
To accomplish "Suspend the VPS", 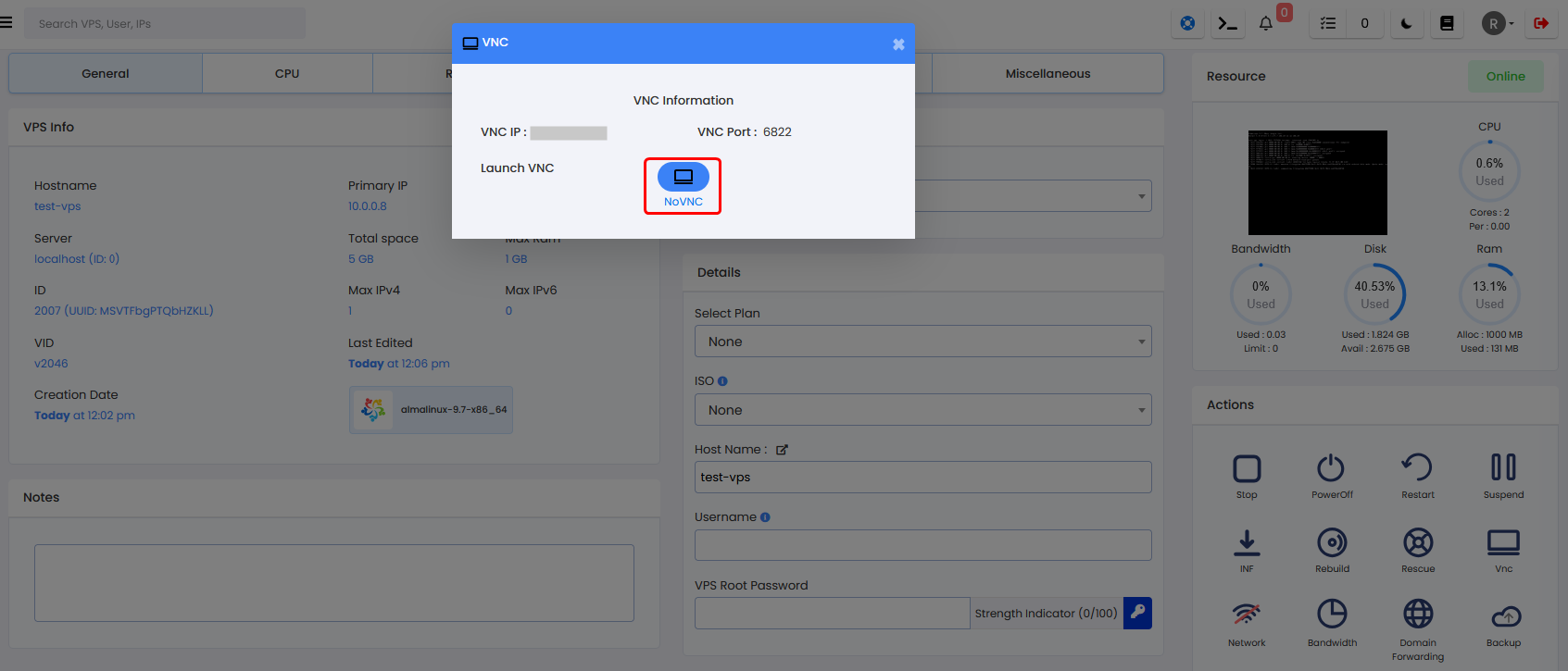I will [1502, 468].
